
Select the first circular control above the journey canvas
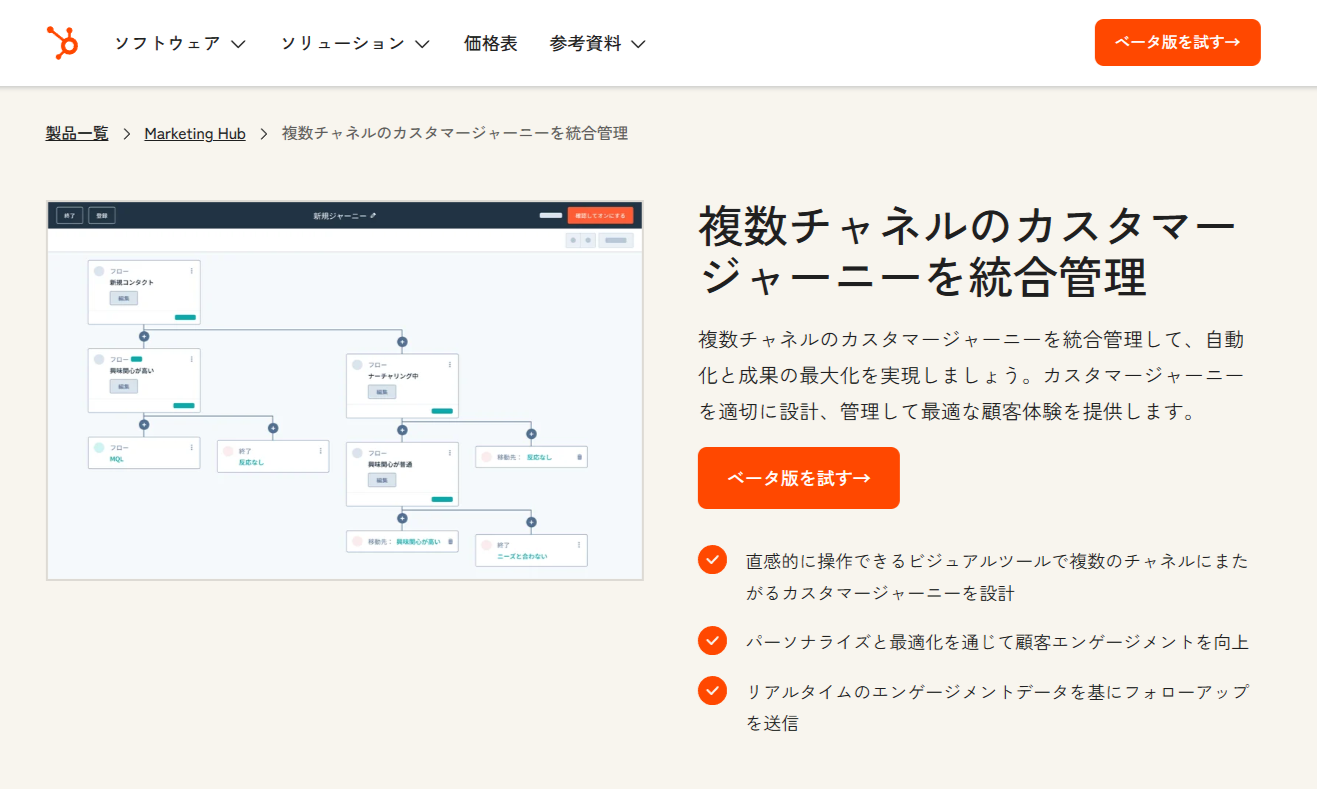pos(573,240)
